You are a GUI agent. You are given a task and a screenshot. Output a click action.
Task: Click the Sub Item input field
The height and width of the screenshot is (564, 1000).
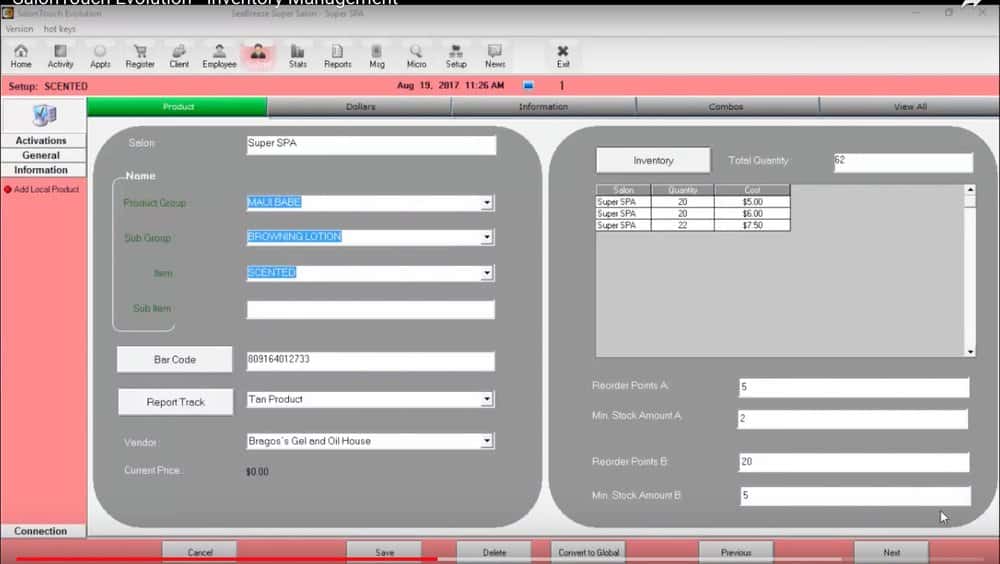(x=371, y=309)
